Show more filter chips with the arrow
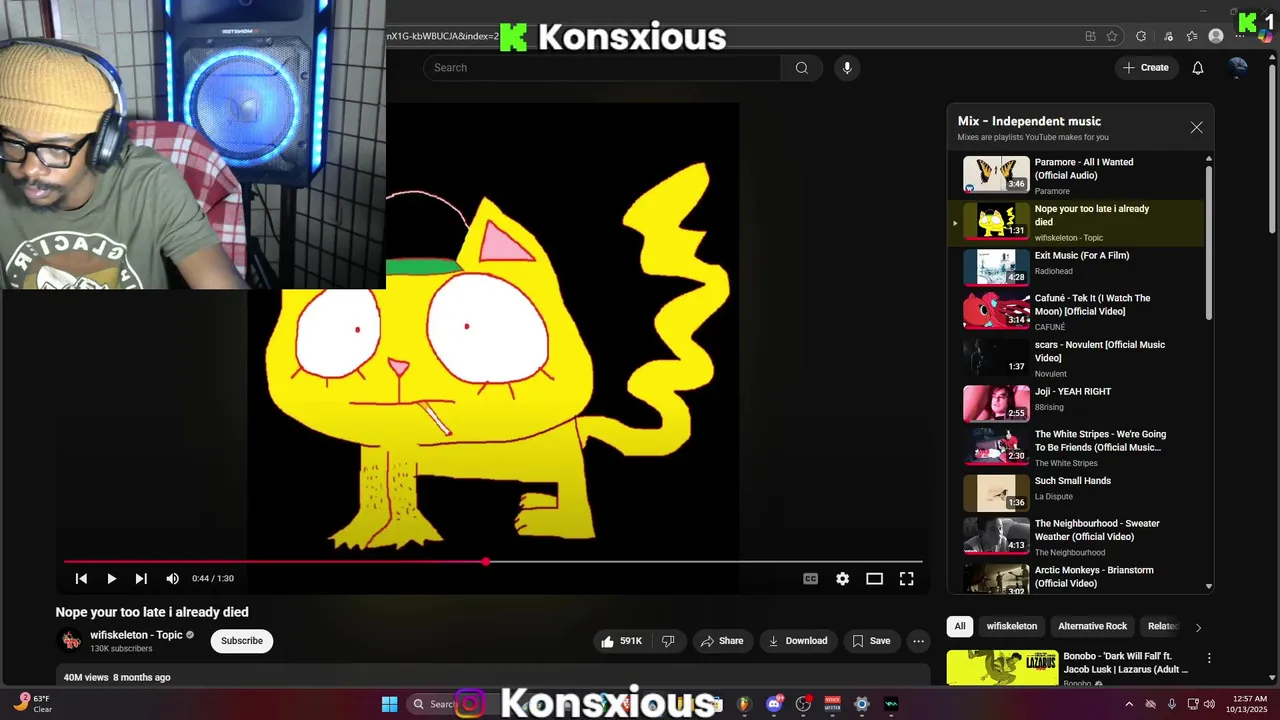 point(1198,627)
